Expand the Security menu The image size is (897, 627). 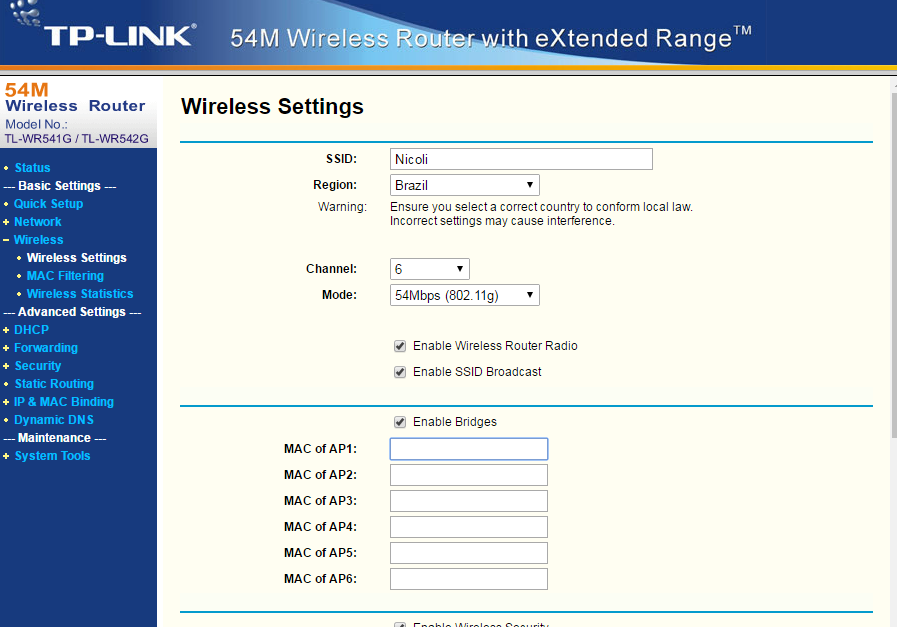[38, 366]
